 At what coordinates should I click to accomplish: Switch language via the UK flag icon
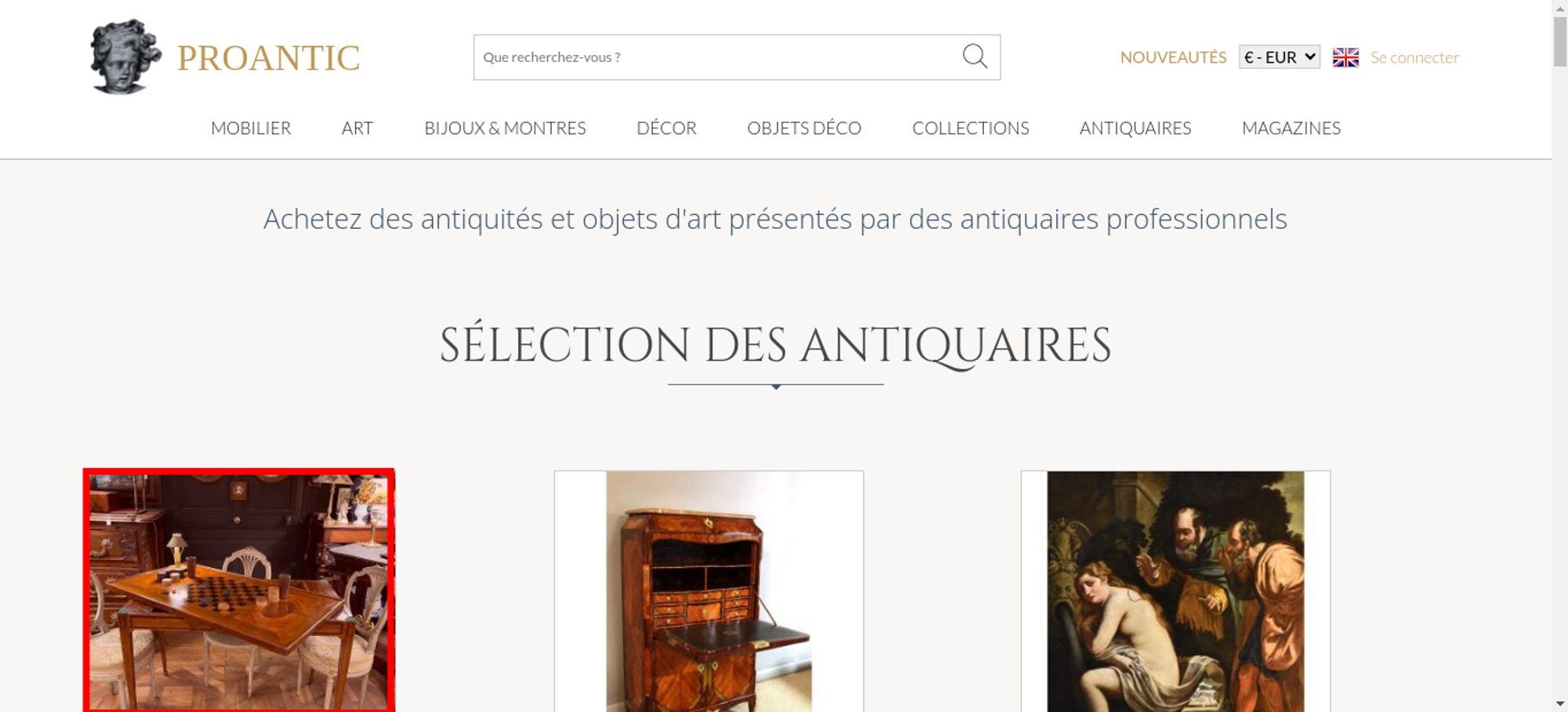coord(1345,57)
